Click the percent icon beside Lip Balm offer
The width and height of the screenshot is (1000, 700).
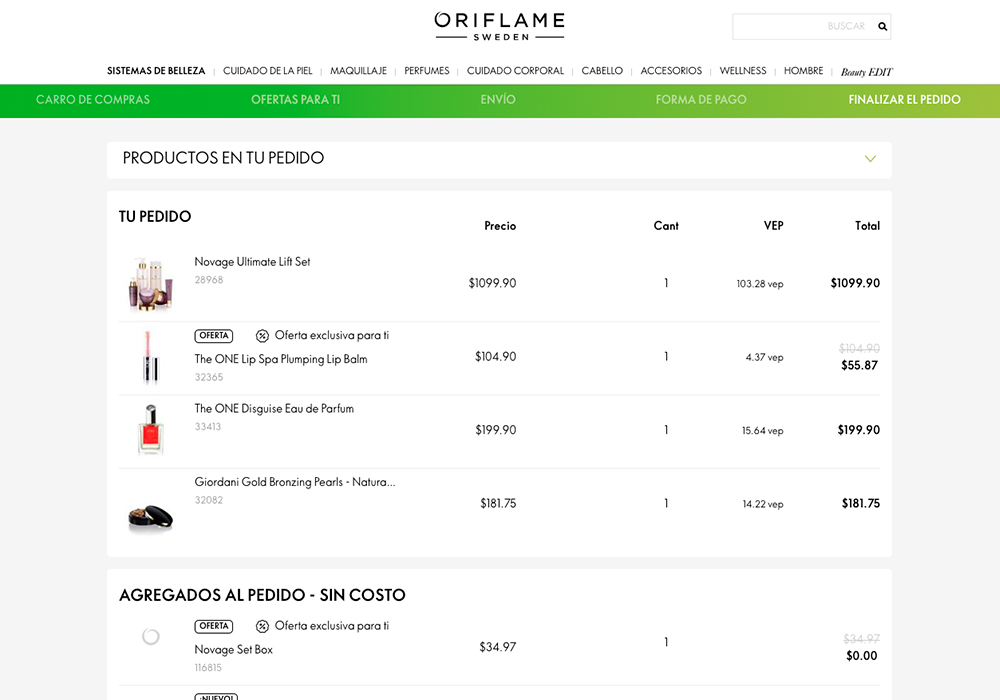coord(262,336)
